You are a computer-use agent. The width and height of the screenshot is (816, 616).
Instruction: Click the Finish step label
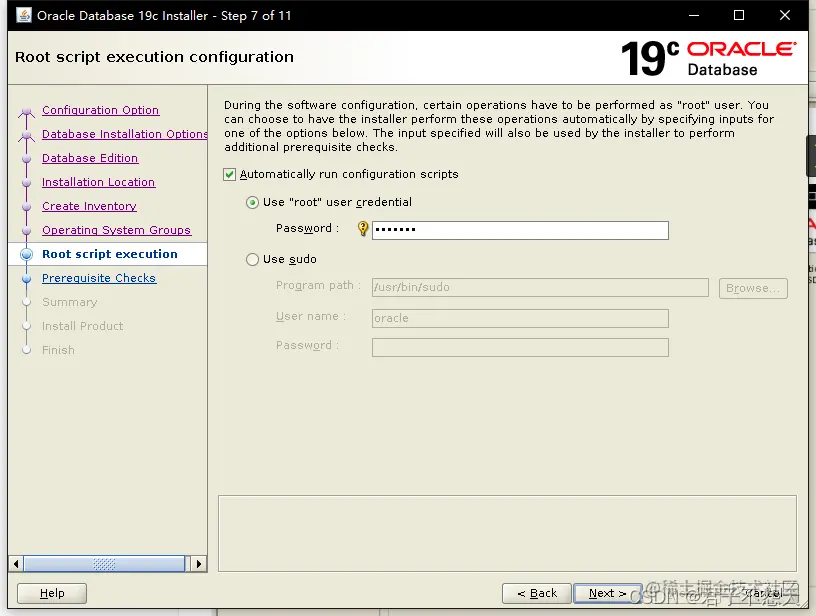(x=58, y=350)
